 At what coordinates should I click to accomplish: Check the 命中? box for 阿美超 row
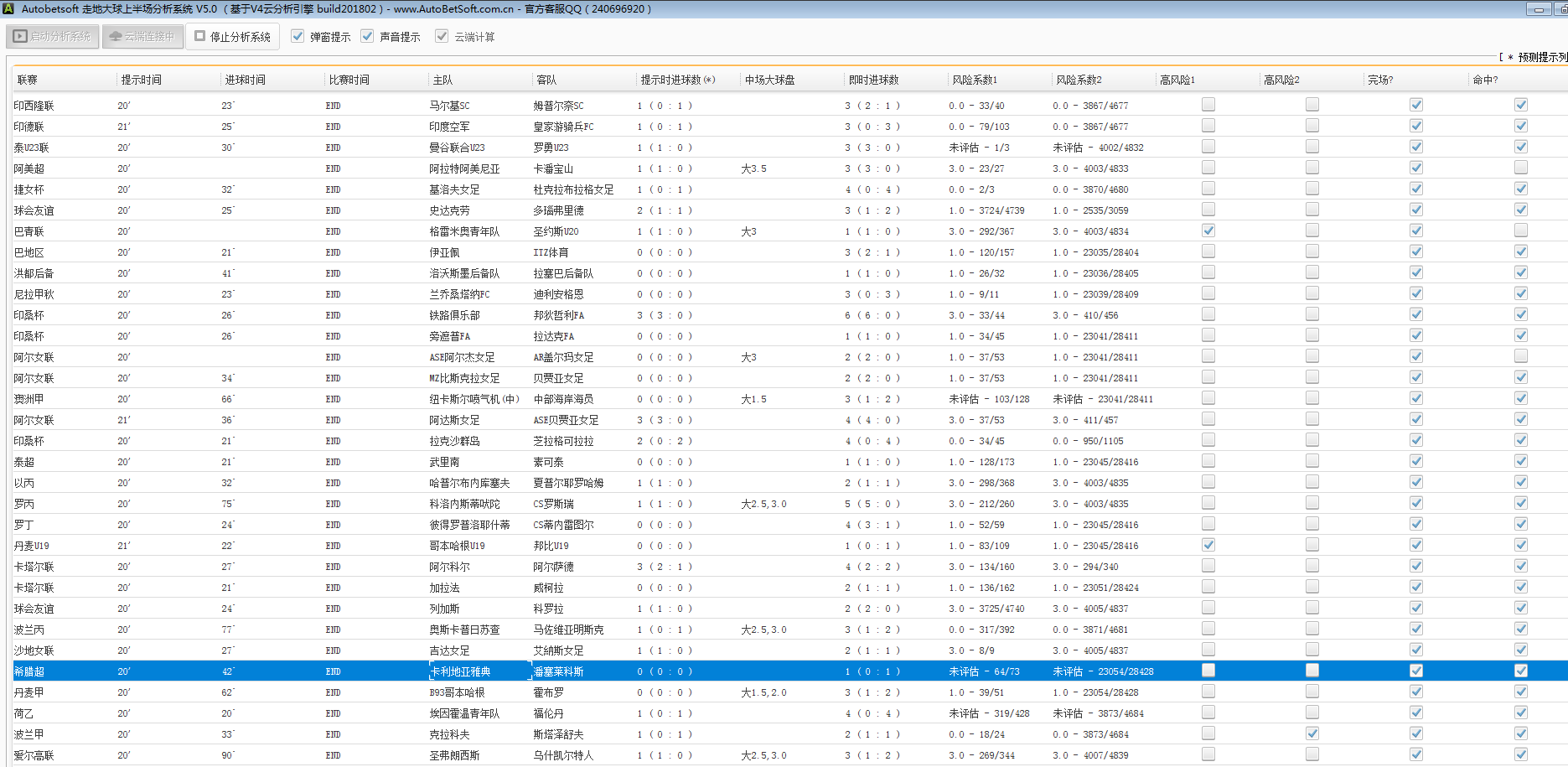pos(1520,168)
